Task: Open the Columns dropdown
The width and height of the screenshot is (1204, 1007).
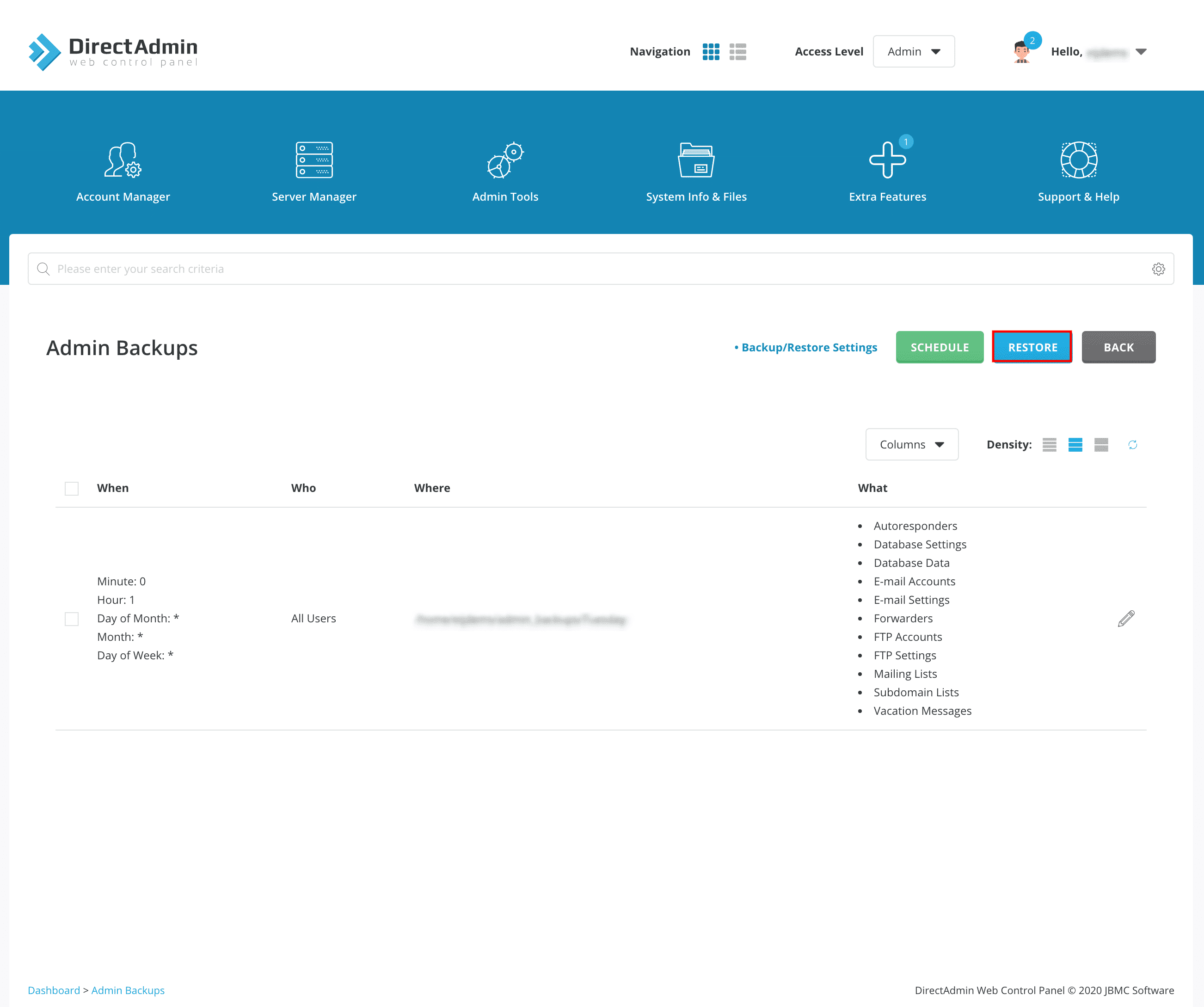Action: (912, 444)
